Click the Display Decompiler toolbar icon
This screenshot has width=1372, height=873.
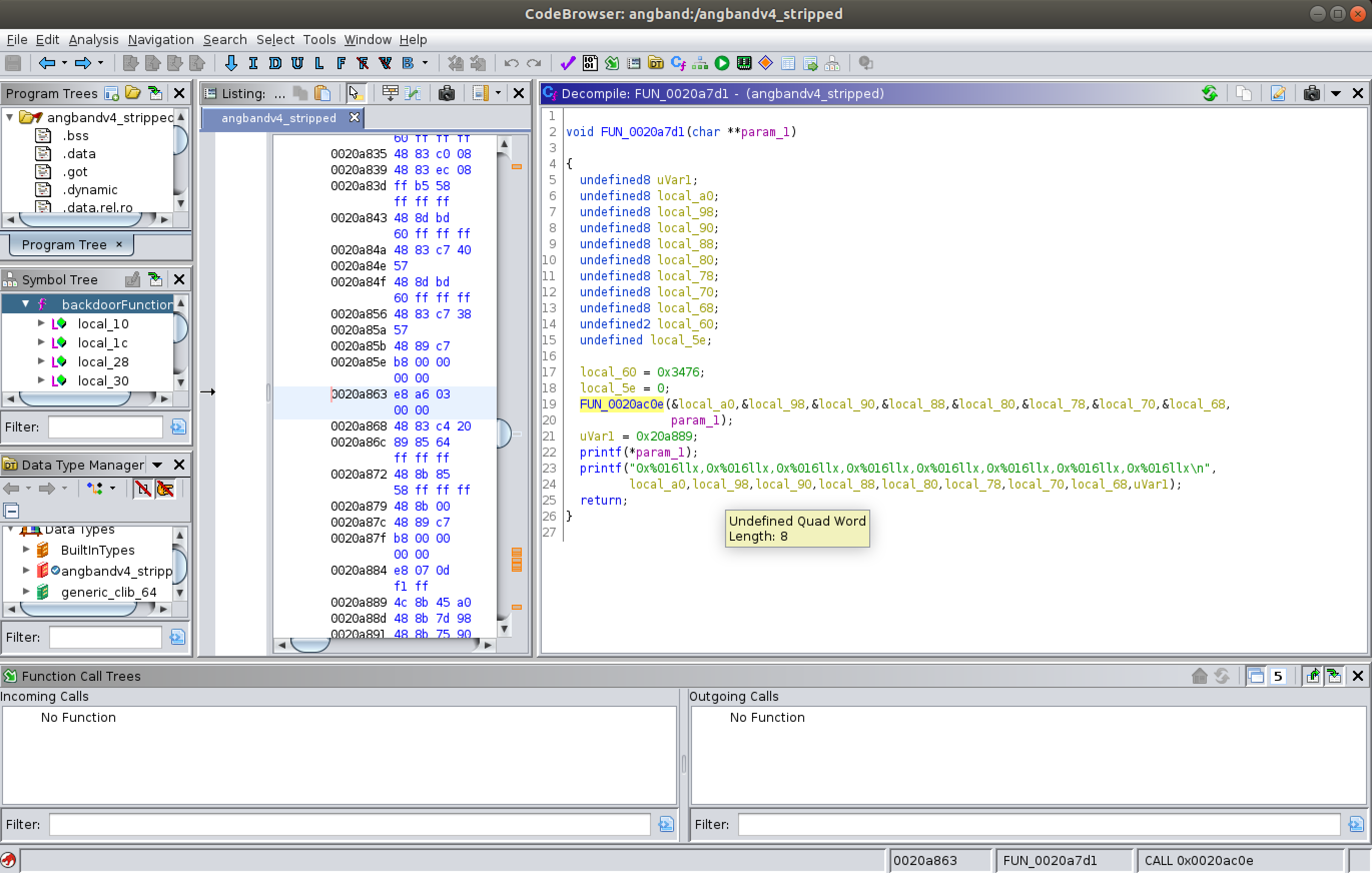677,63
